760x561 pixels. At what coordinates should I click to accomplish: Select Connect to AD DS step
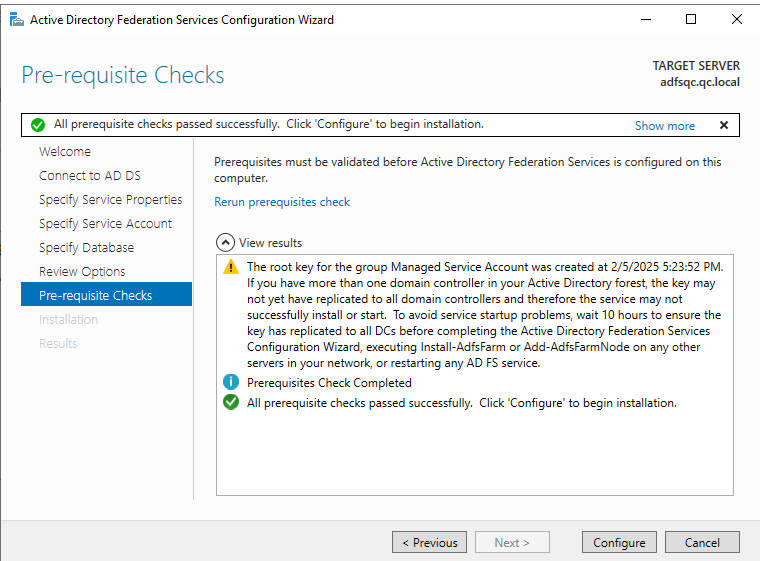[90, 176]
